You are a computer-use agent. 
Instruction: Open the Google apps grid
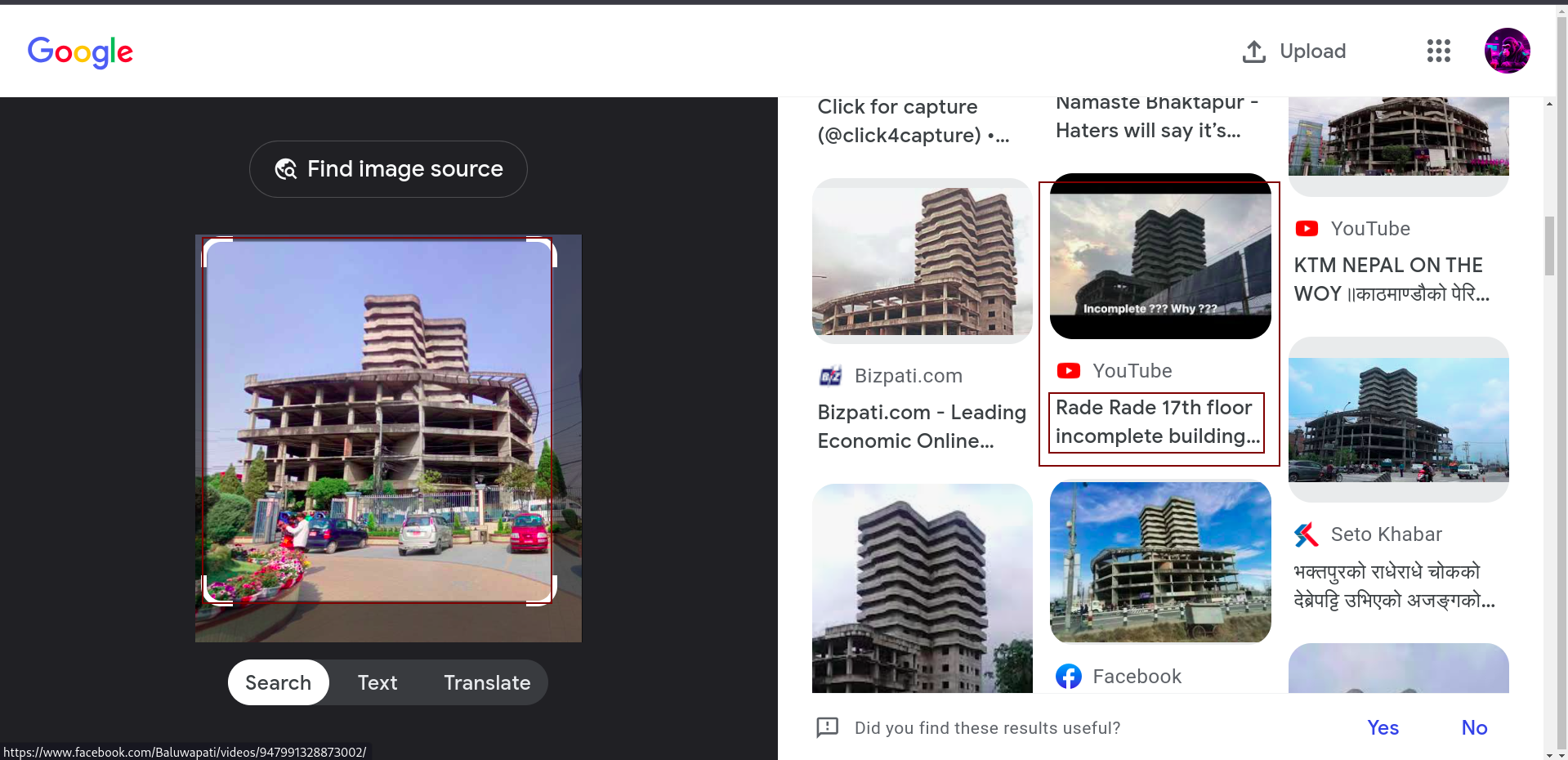[x=1438, y=51]
